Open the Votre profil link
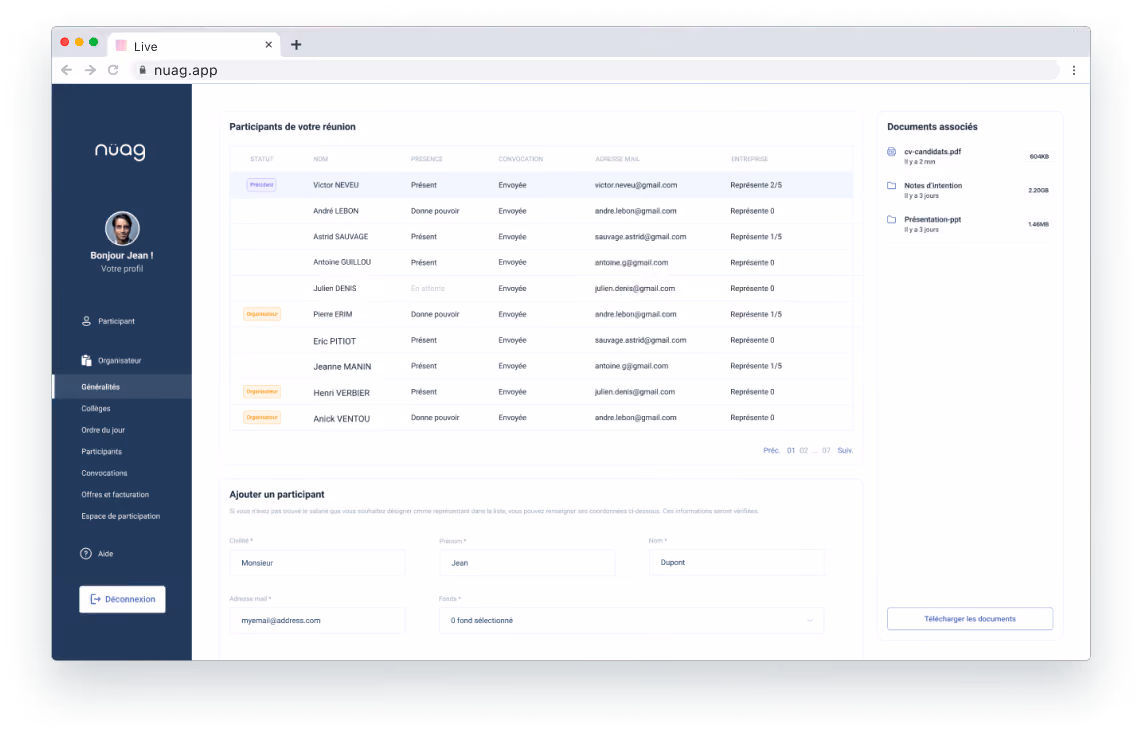Viewport: 1142px width, 737px height. pos(122,269)
